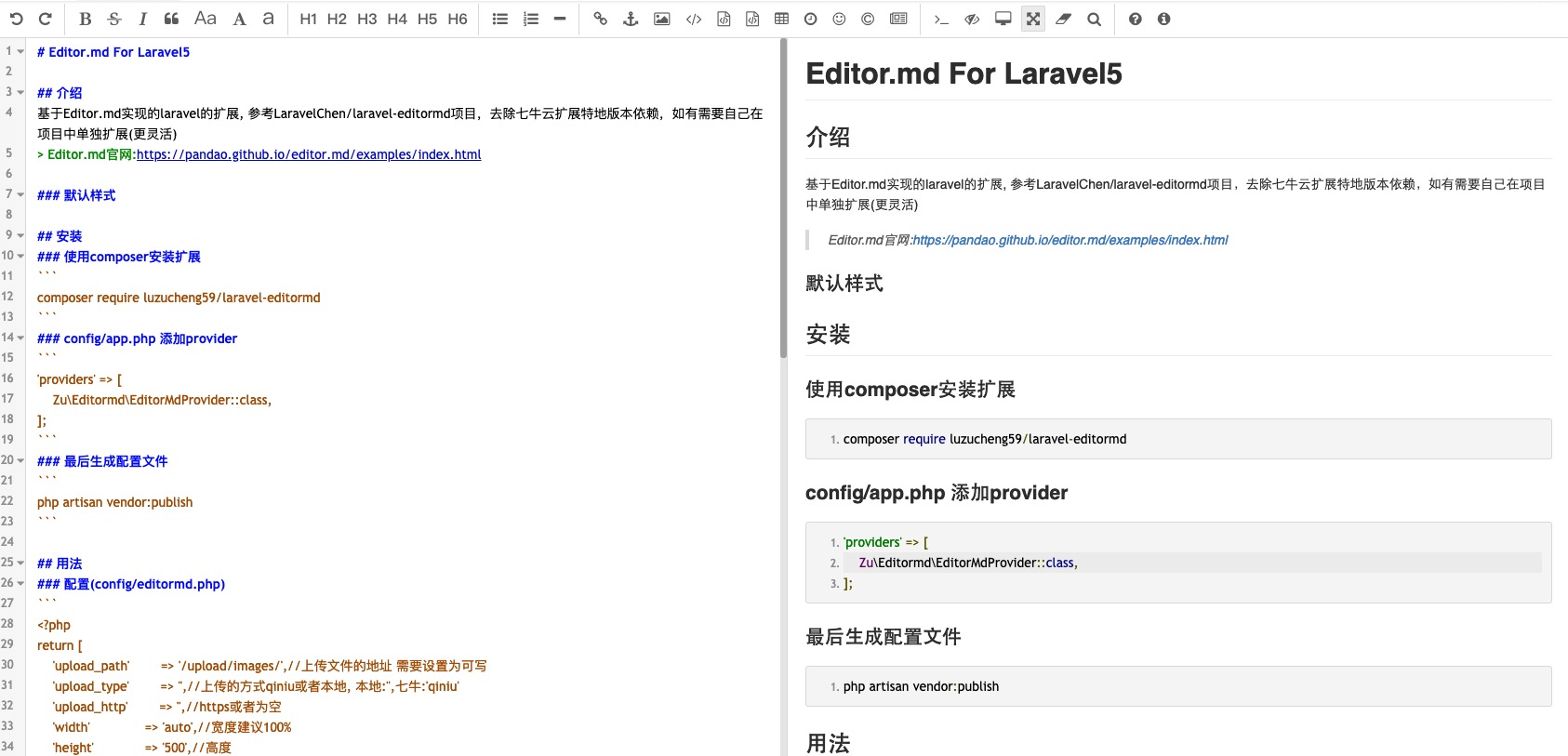Collapse fold arrow at line 20
Viewport: 1568px width, 756px height.
click(x=20, y=460)
